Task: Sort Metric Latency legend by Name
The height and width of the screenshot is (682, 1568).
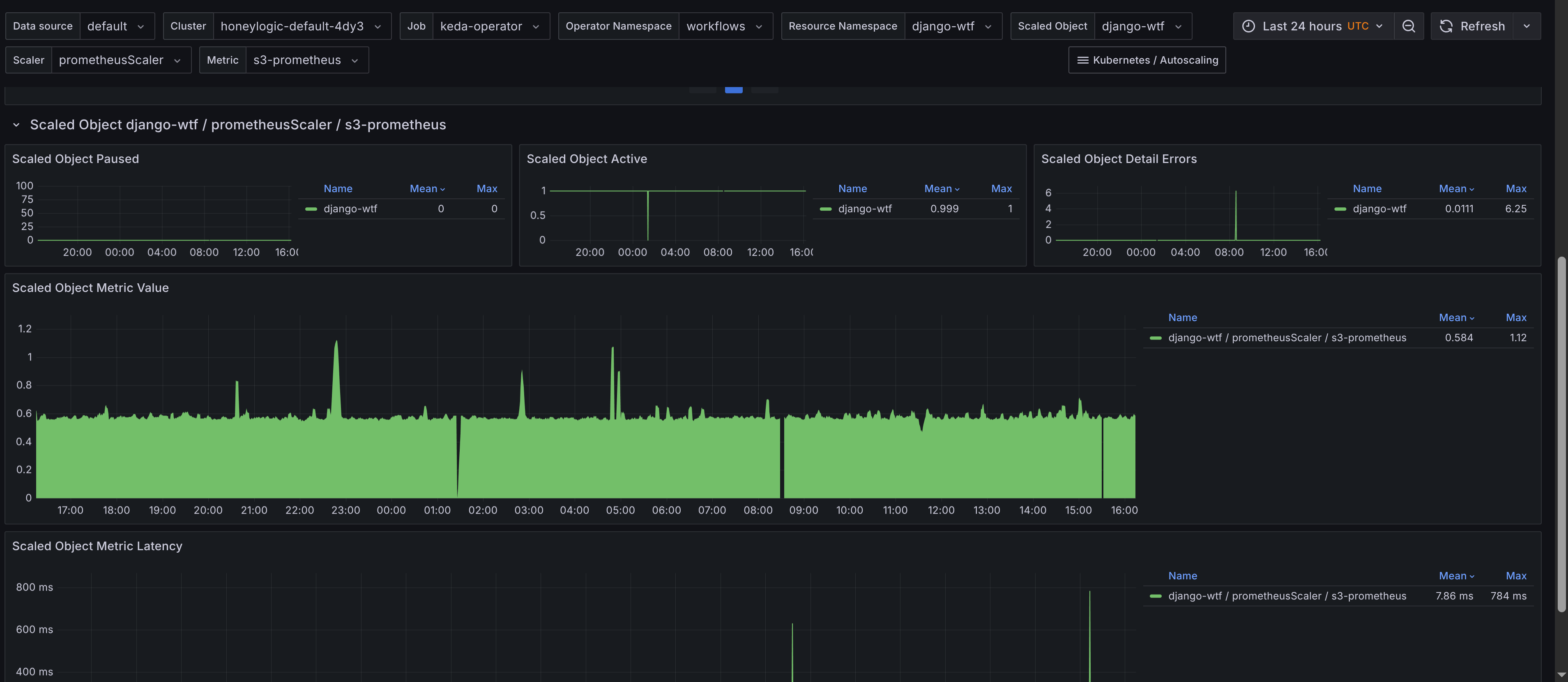Action: pyautogui.click(x=1182, y=576)
